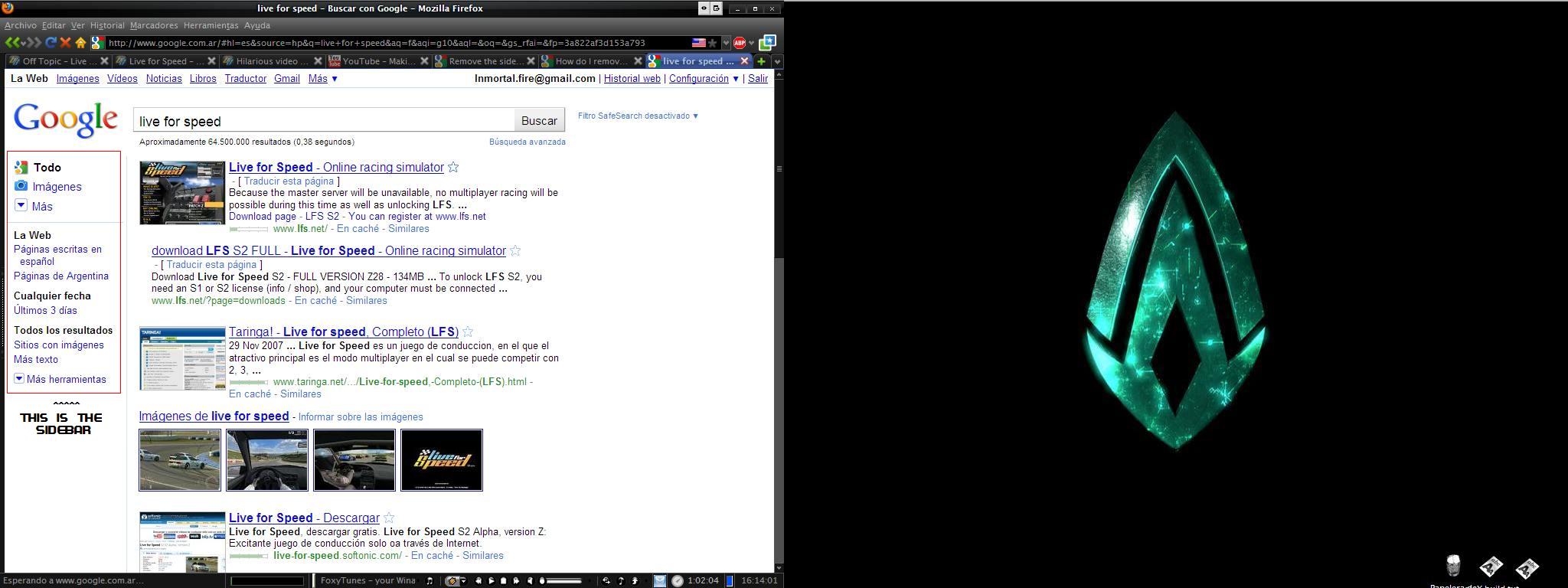The image size is (1568, 588).
Task: Switch to the 'YouTube - Maki...' tab
Action: pos(379,61)
